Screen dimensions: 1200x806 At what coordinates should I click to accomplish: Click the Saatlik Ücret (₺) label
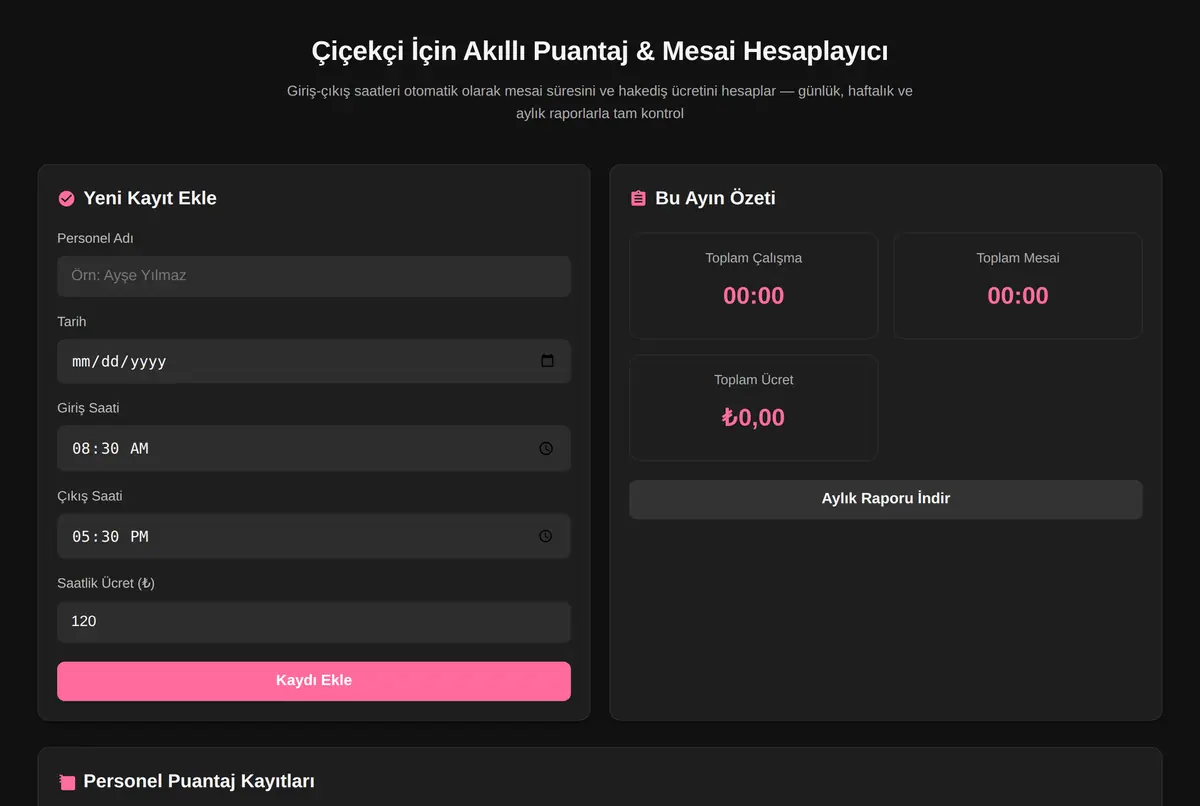tap(106, 583)
